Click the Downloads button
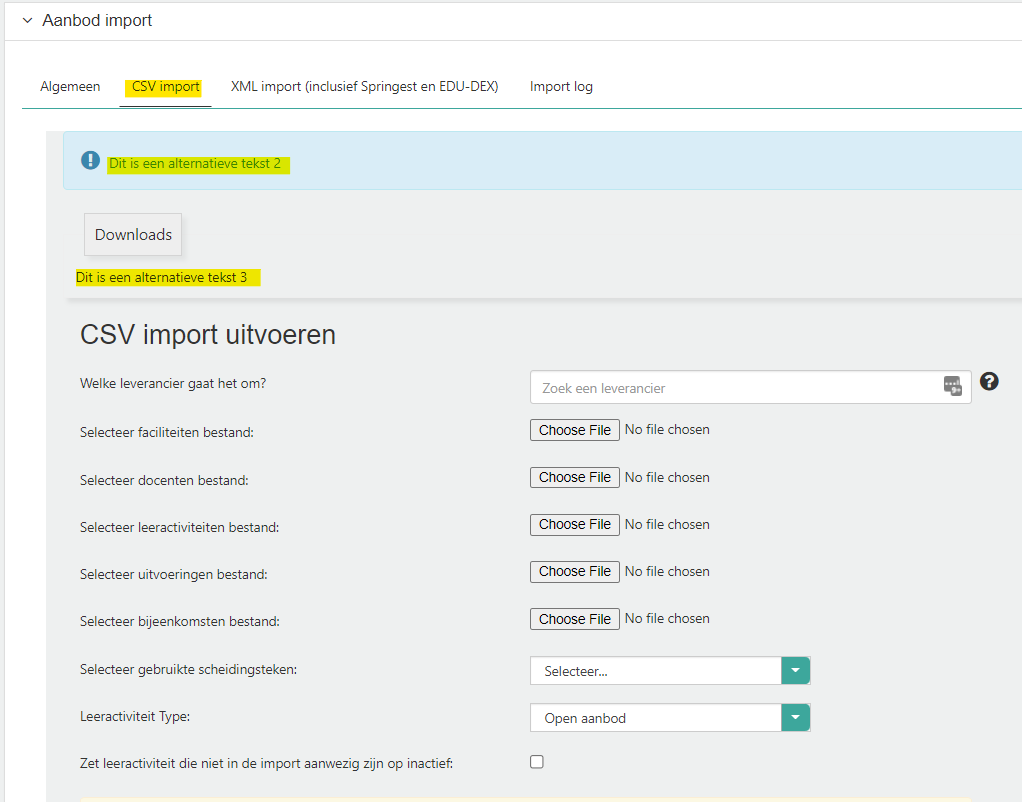The width and height of the screenshot is (1022, 802). (x=133, y=235)
